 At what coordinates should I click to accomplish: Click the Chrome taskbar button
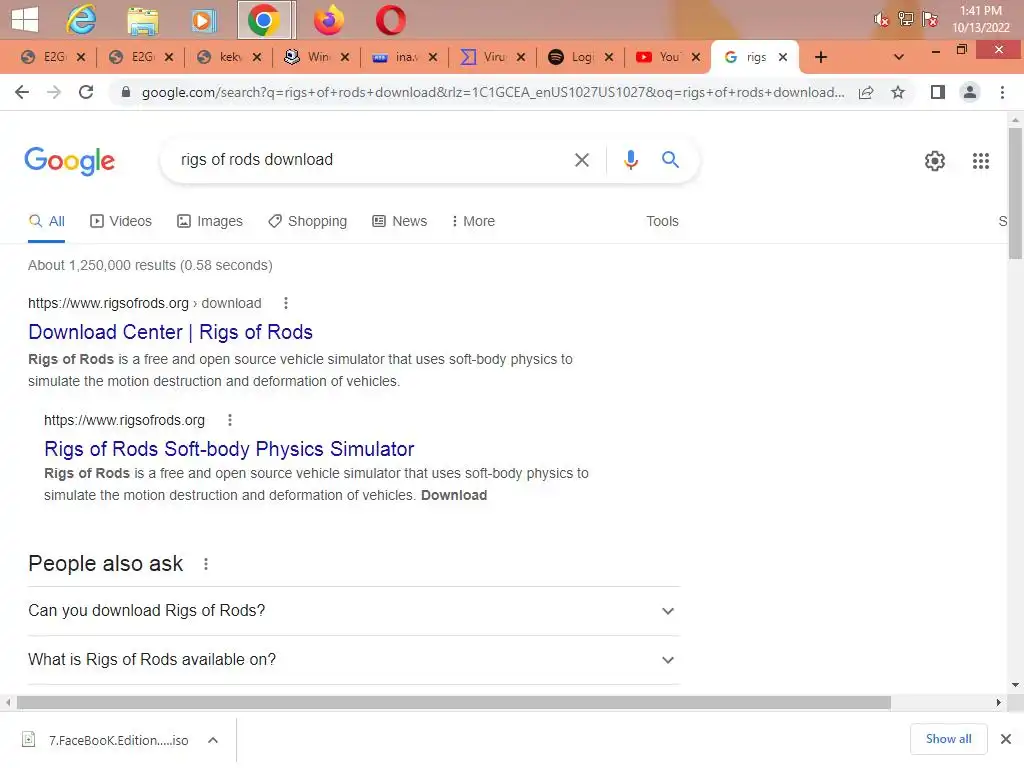point(266,20)
